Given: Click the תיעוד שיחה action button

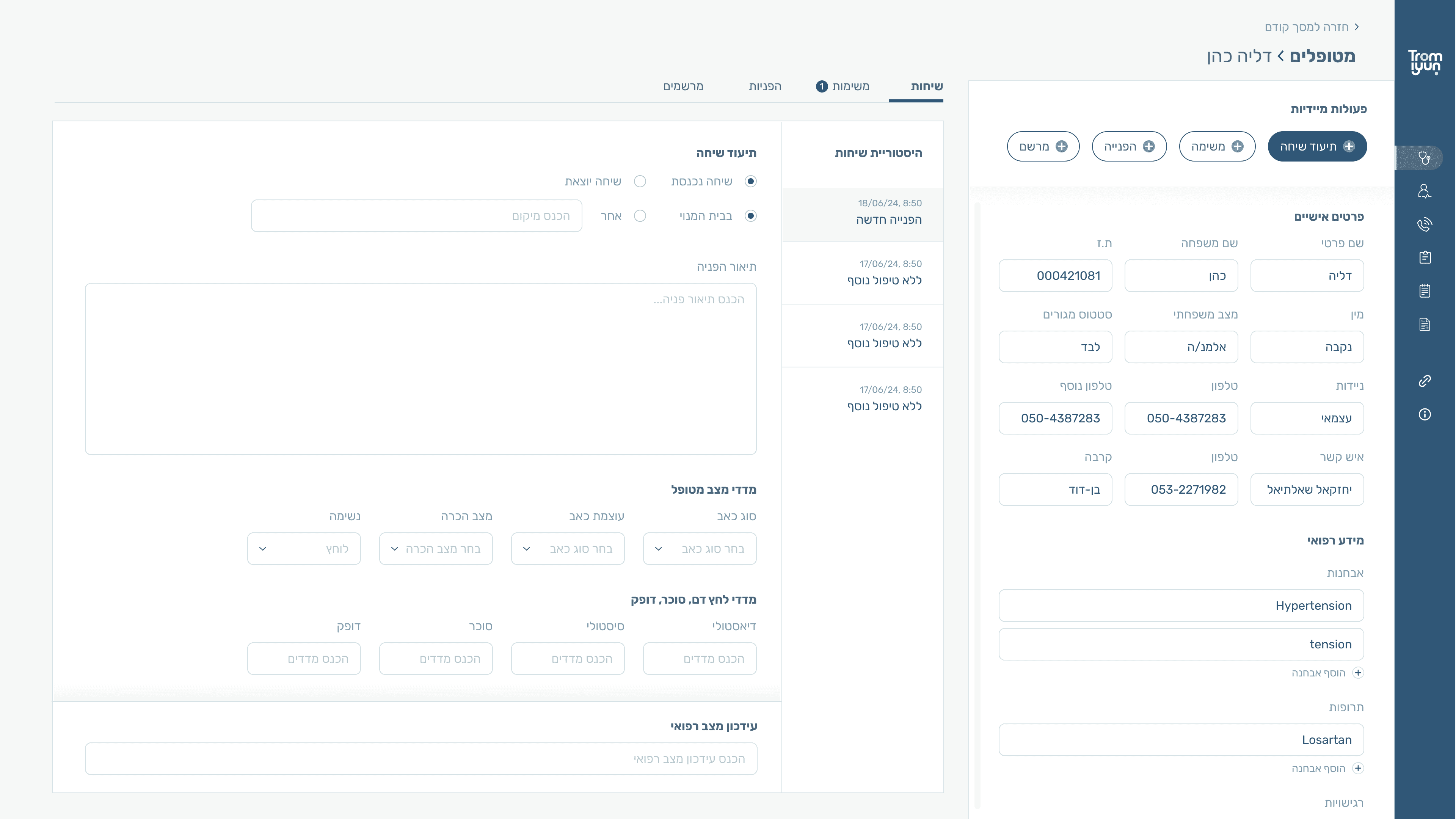Looking at the screenshot, I should [1317, 147].
